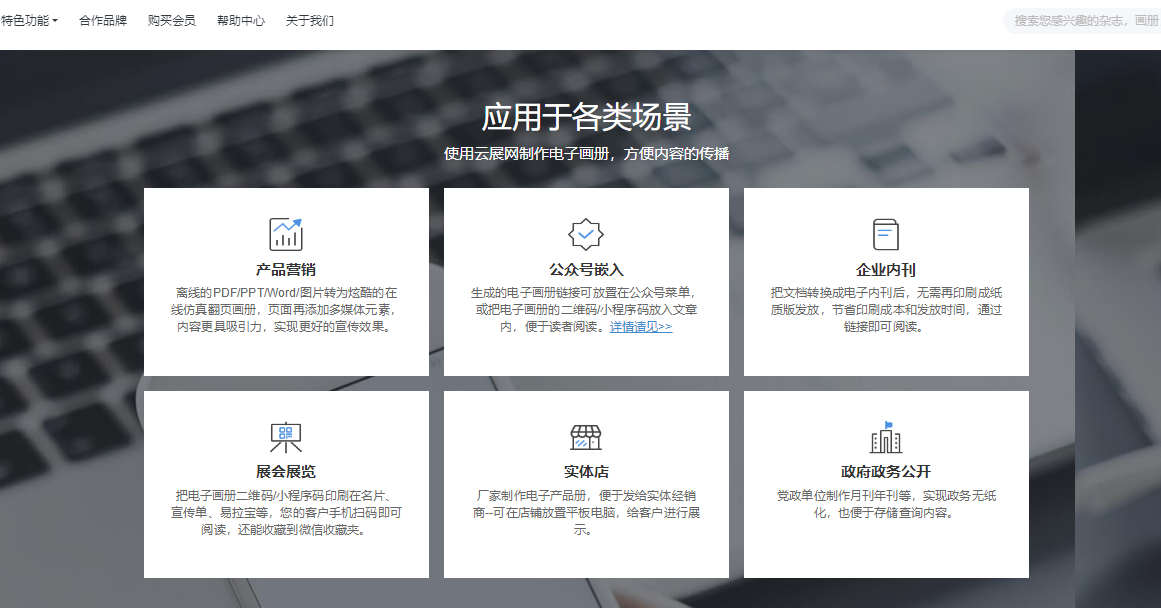The width and height of the screenshot is (1161, 608).
Task: Select the 实体店 card title
Action: [586, 472]
